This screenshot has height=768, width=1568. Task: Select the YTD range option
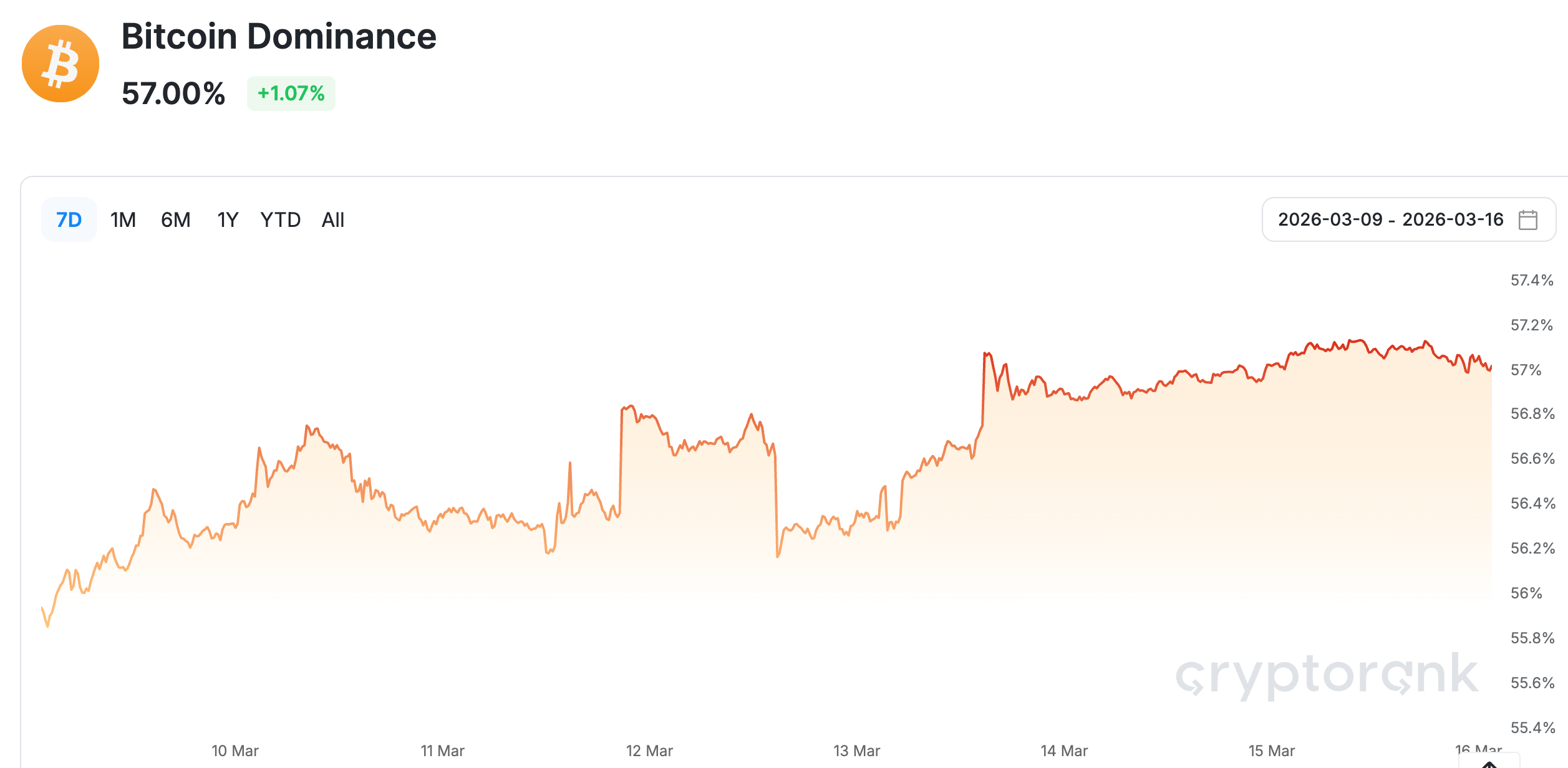pyautogui.click(x=280, y=220)
